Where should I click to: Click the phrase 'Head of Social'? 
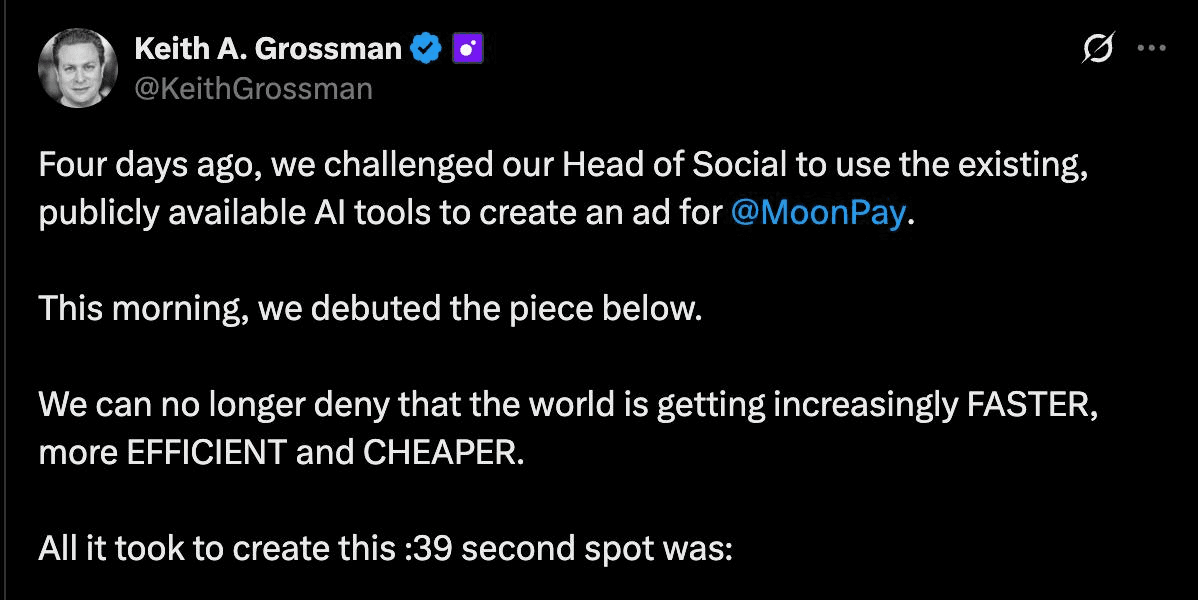coord(663,167)
